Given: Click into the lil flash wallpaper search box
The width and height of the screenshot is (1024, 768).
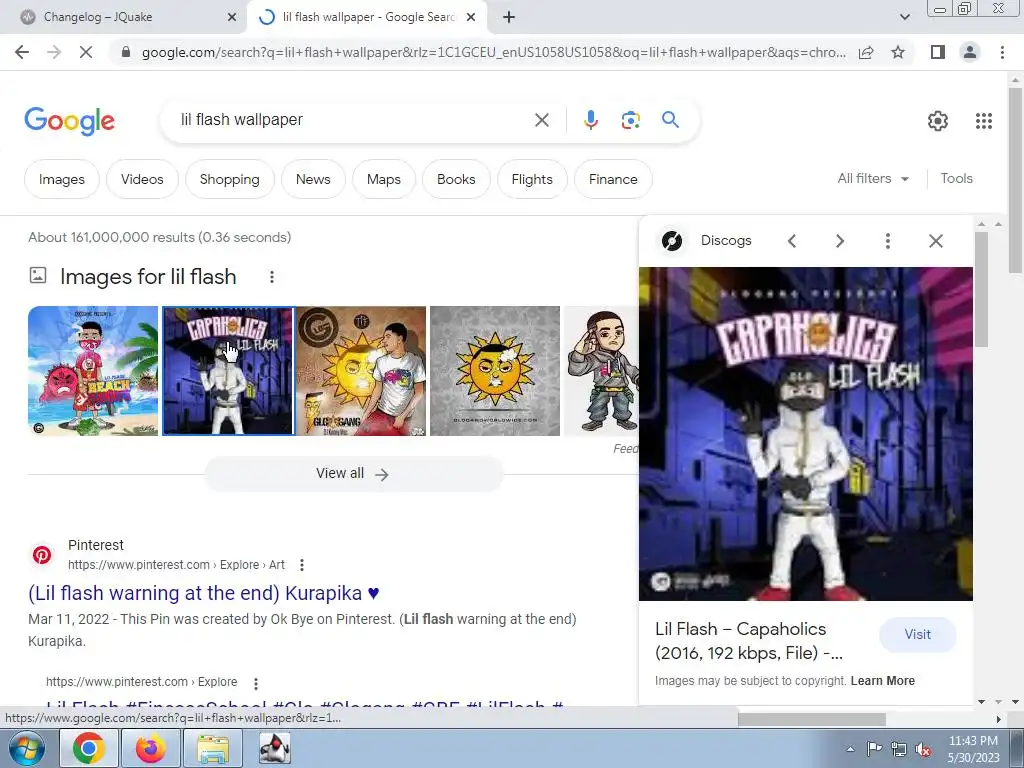Looking at the screenshot, I should pyautogui.click(x=353, y=120).
